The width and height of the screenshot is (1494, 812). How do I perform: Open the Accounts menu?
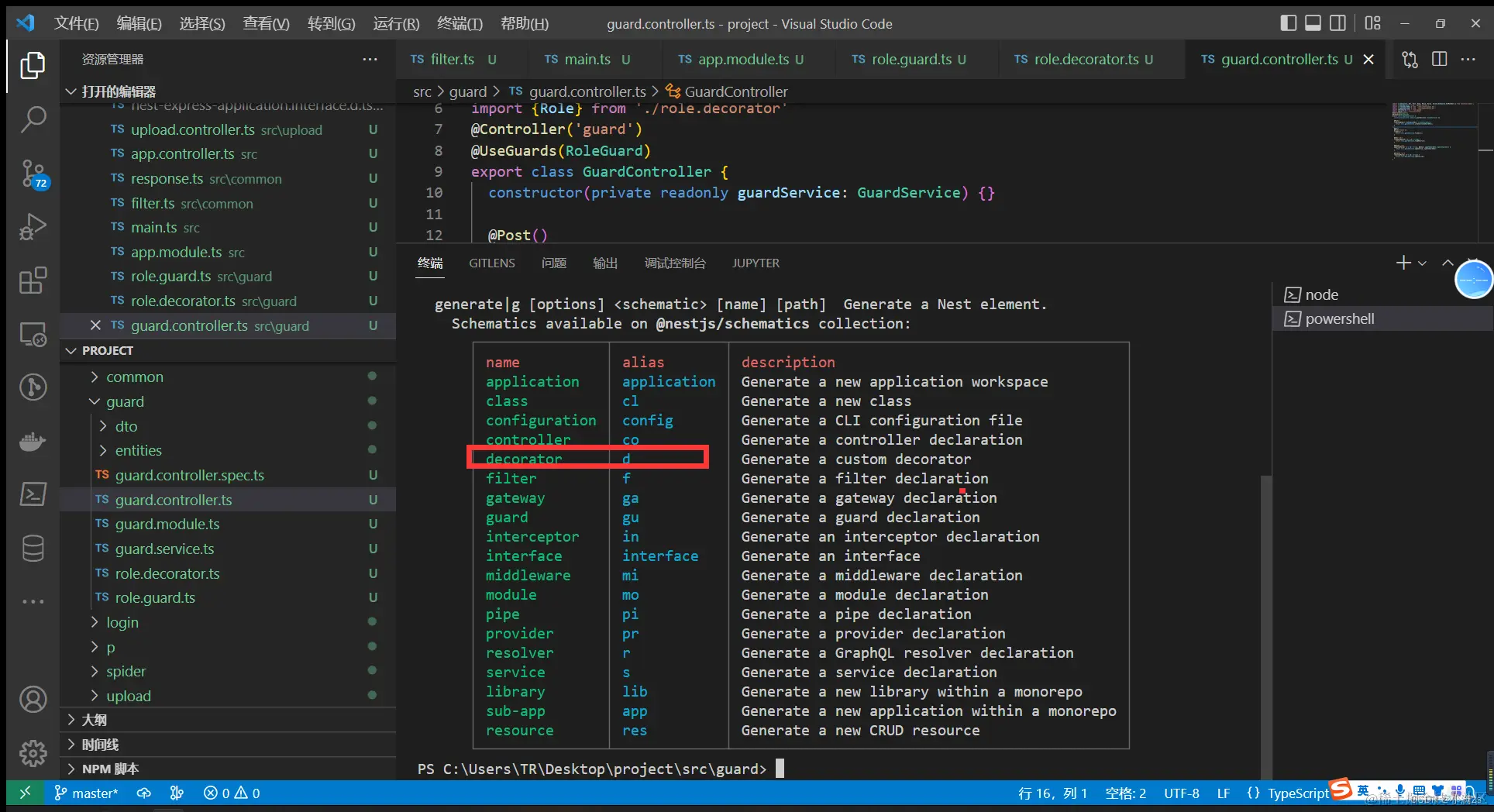(x=33, y=699)
